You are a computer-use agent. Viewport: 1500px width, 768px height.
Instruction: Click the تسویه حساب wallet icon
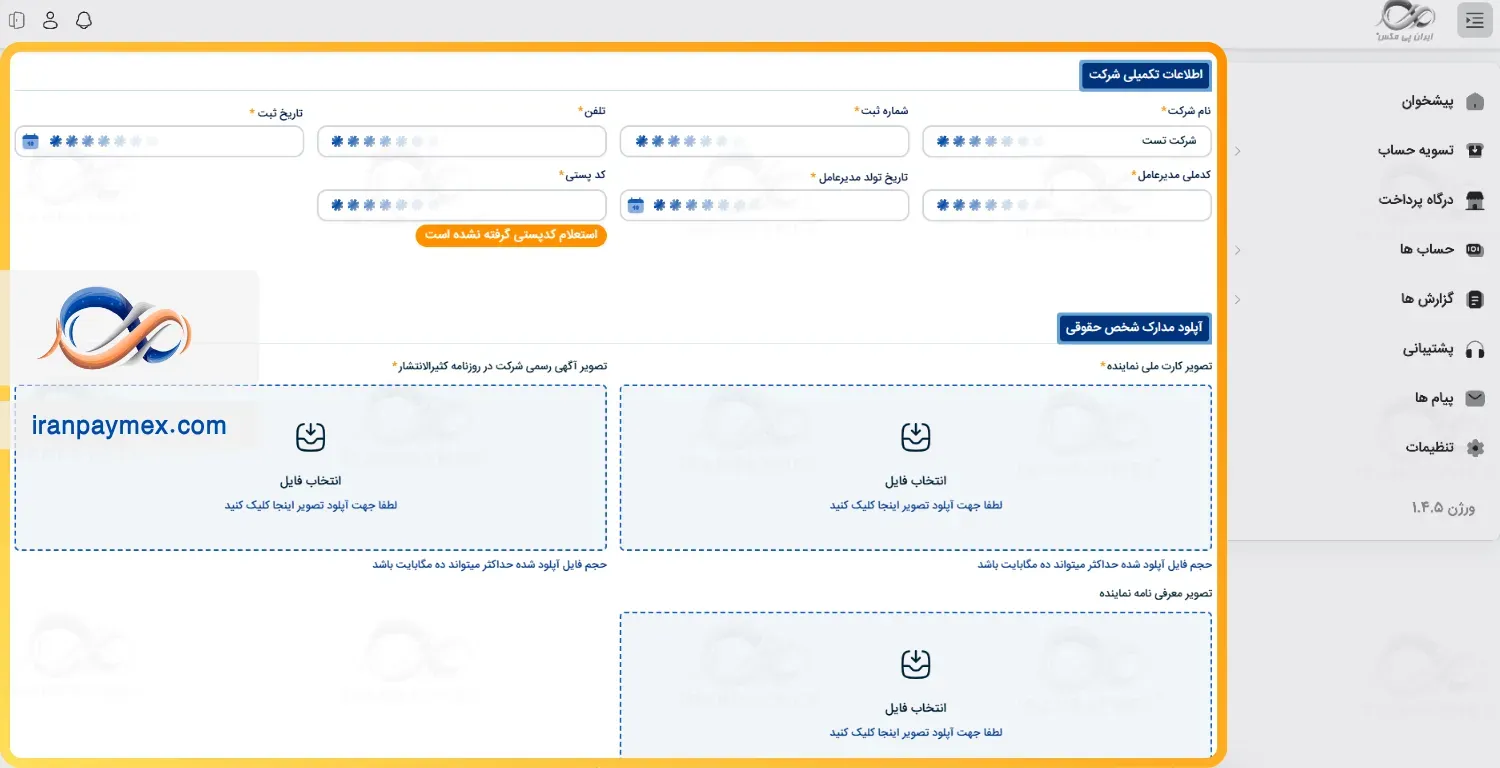pos(1475,150)
